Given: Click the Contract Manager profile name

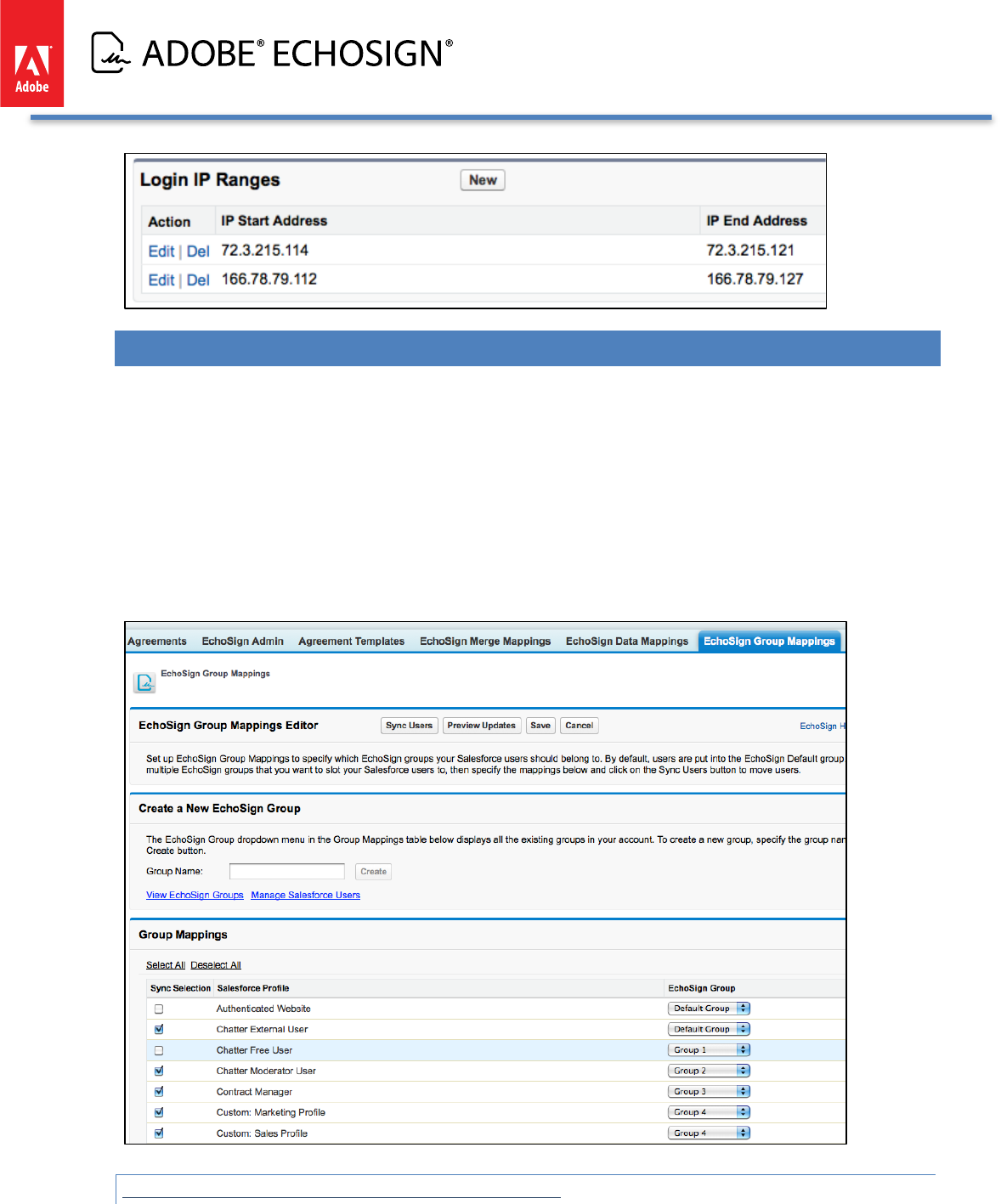Looking at the screenshot, I should point(254,1093).
